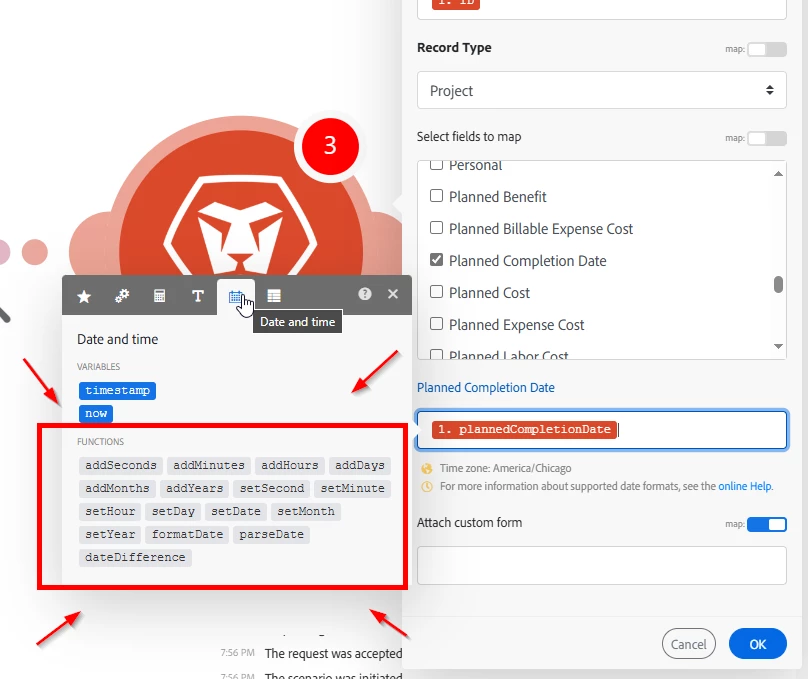Click the Attach custom form input field
The width and height of the screenshot is (808, 679).
(x=601, y=565)
